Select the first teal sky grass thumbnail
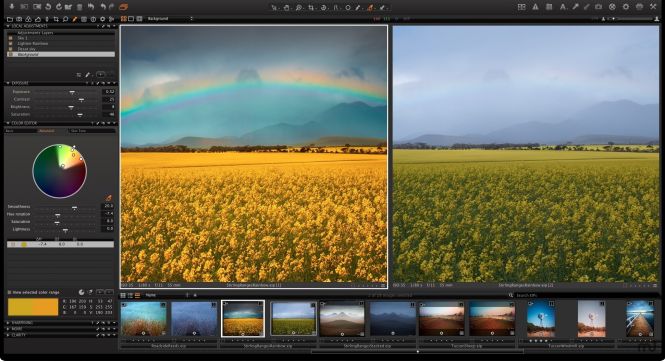 [143, 318]
